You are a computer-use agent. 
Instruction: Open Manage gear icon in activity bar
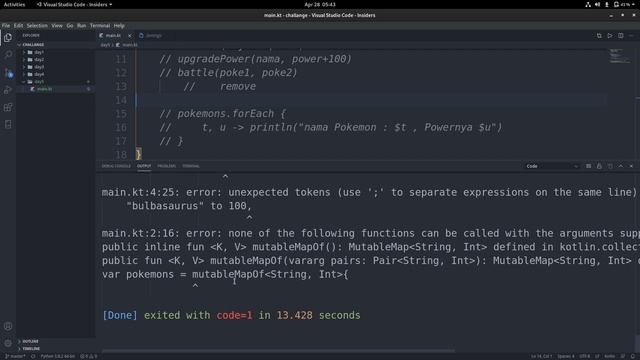pos(8,343)
